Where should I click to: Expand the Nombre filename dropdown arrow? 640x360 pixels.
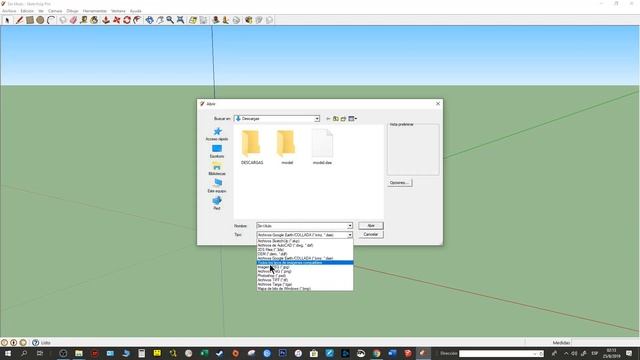pos(350,226)
